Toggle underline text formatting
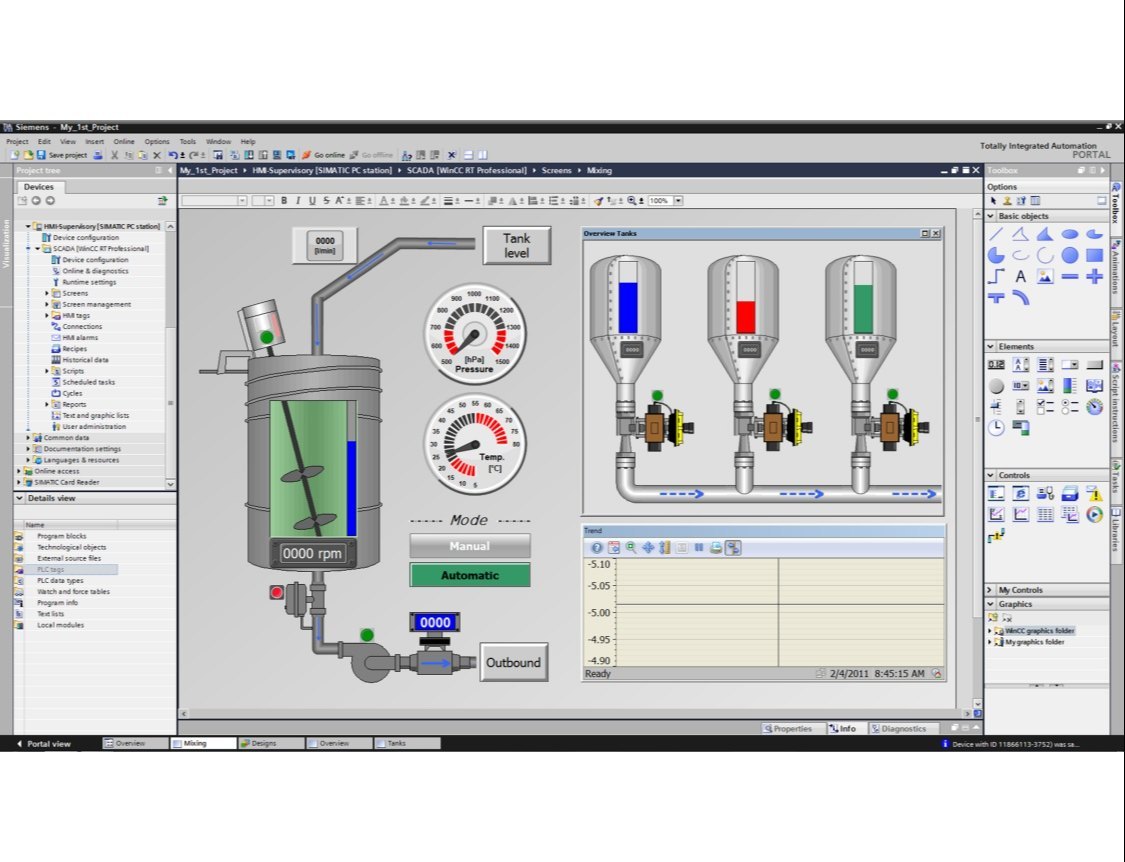Viewport: 1125px width, 862px height. [x=312, y=201]
